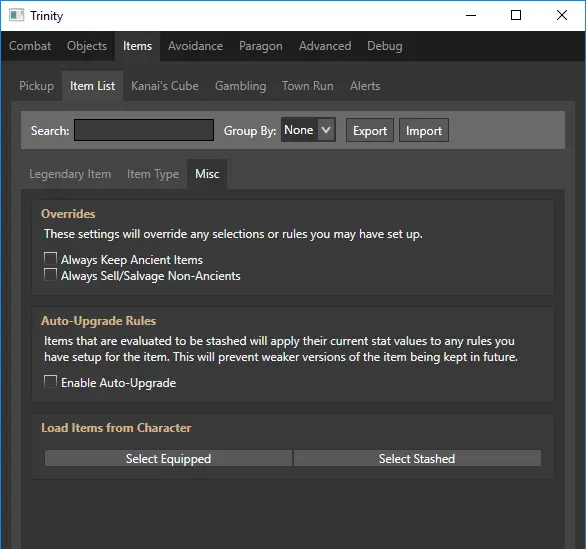Open the Avoidance tab

pos(195,46)
